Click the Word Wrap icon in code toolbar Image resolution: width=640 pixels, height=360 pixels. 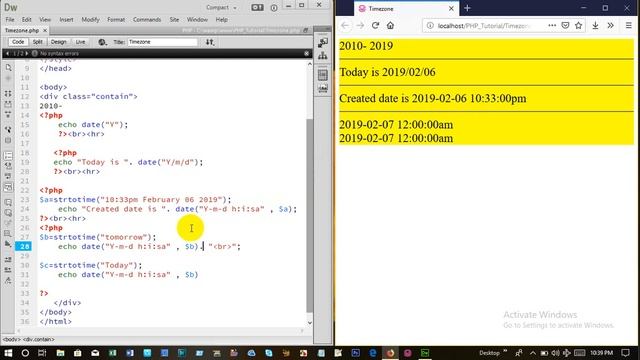[8, 176]
